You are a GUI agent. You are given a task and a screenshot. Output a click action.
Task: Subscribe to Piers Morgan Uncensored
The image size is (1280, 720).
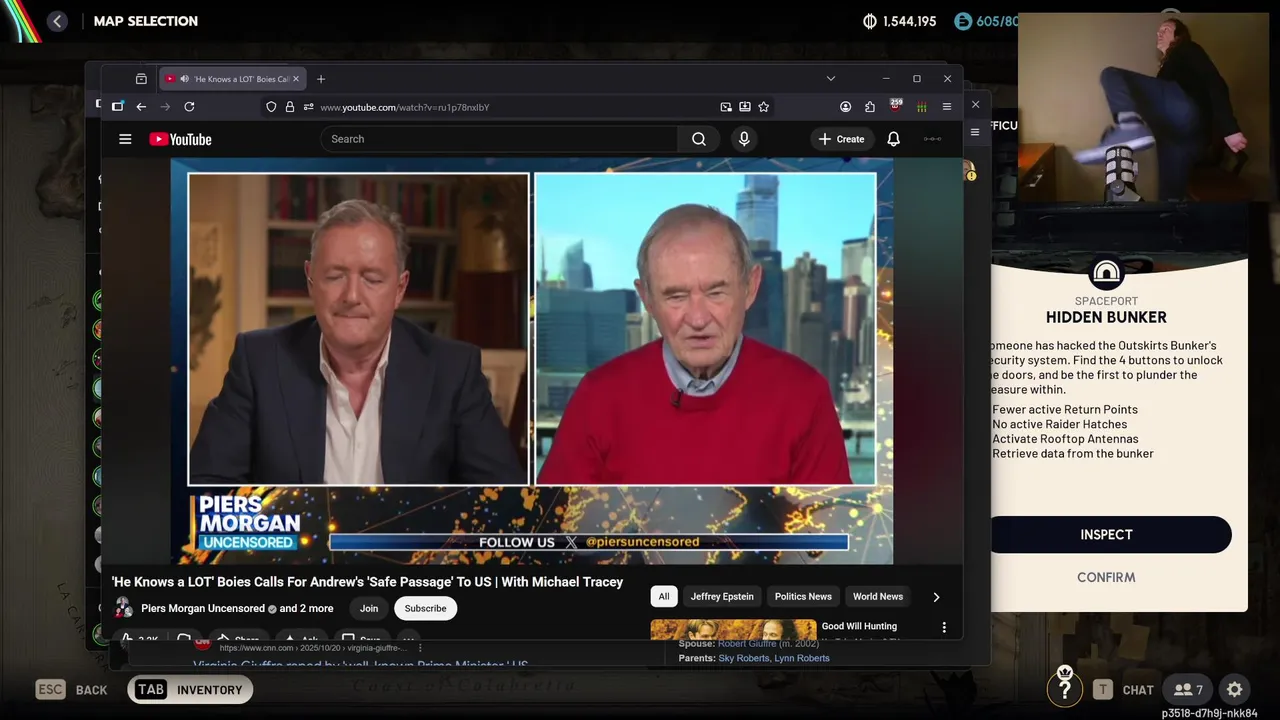pyautogui.click(x=425, y=608)
